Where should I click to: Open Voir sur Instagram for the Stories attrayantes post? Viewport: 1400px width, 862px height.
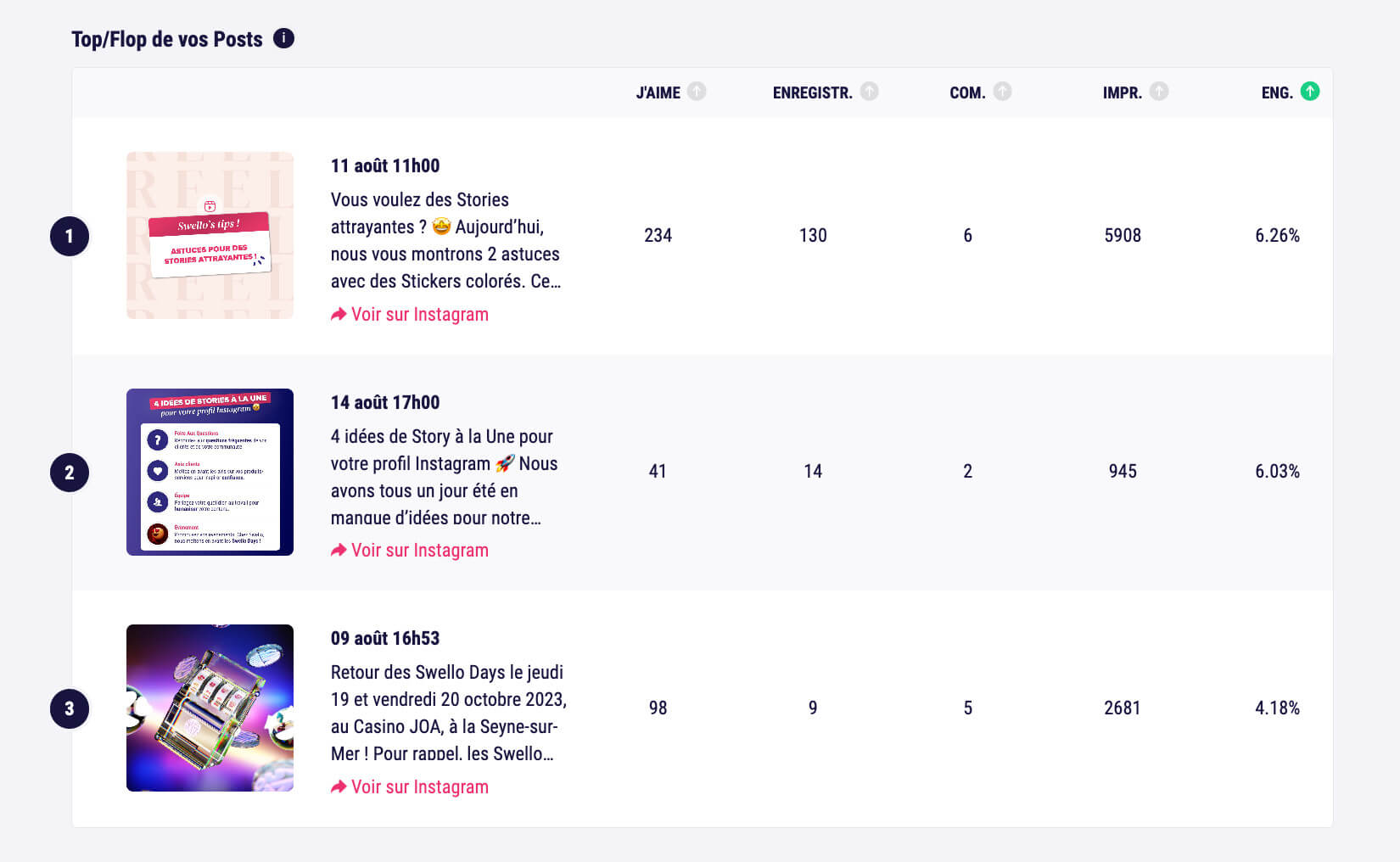click(420, 314)
